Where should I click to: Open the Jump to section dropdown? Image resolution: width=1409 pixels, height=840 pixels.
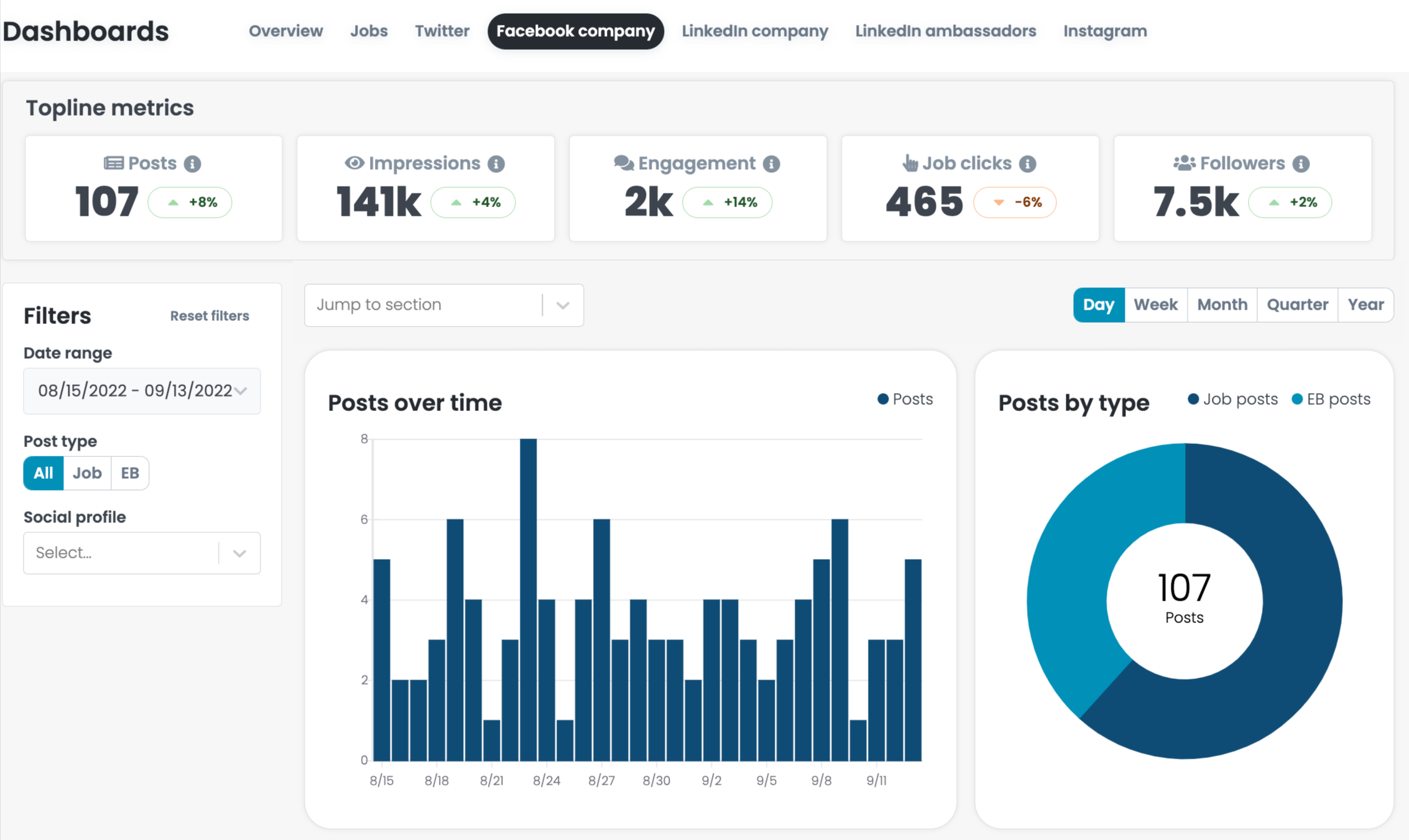[443, 305]
